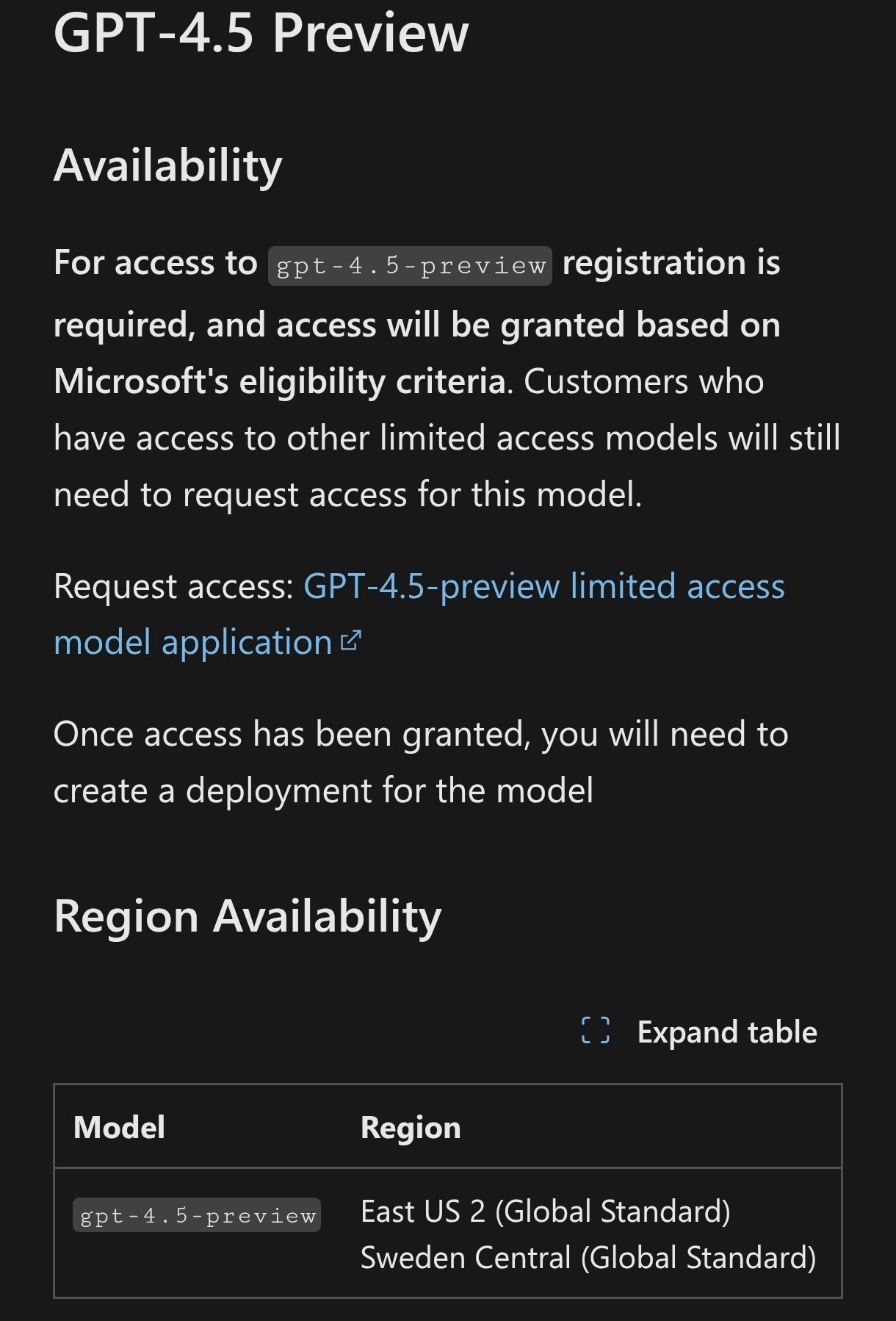Select the 'GPT-4.5 Preview' page heading
896x1321 pixels.
pos(261,33)
